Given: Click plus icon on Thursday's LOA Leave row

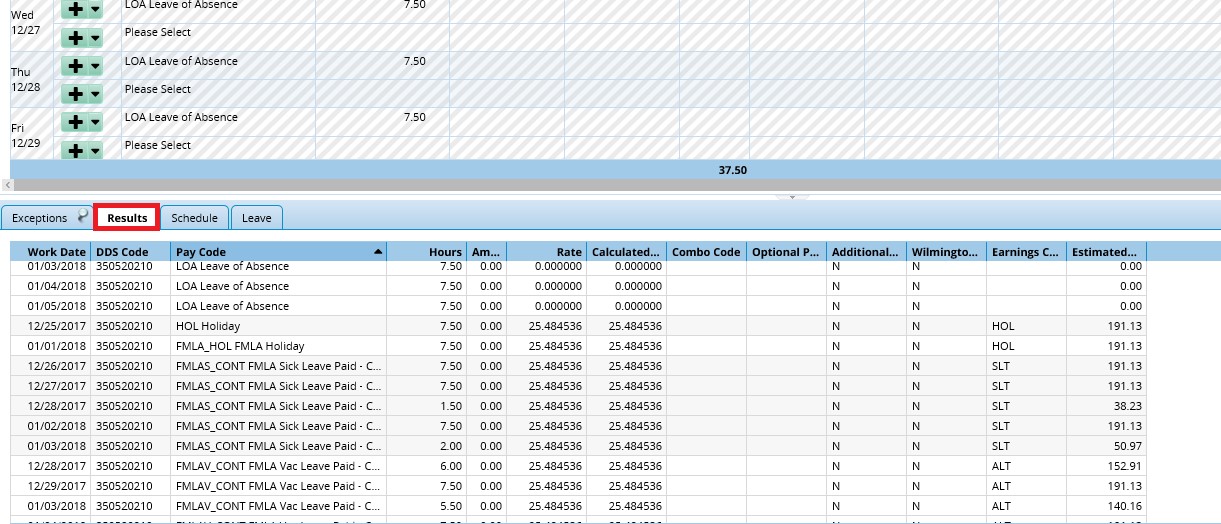Looking at the screenshot, I should 75,66.
